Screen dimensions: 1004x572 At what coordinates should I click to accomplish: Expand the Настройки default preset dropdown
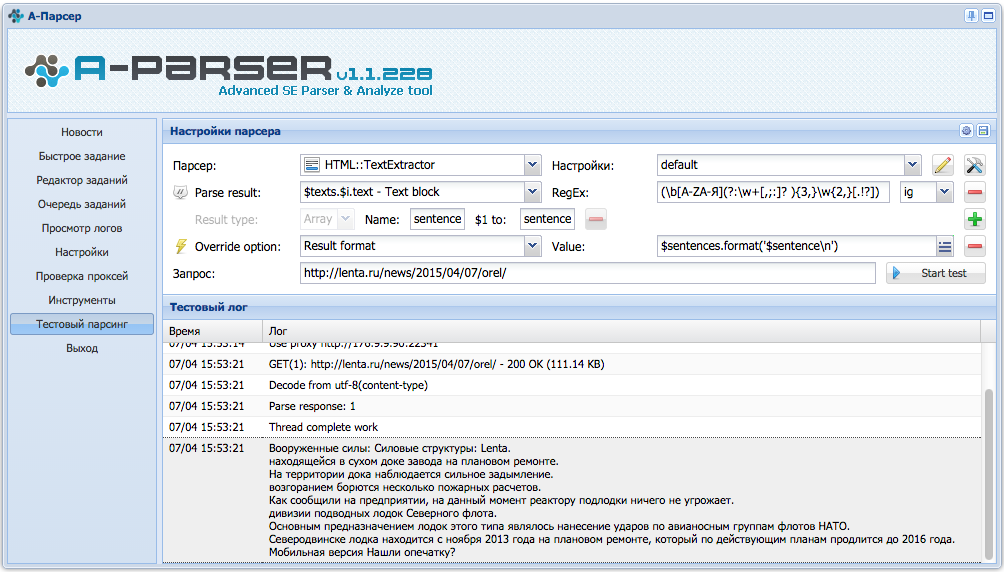pyautogui.click(x=912, y=165)
